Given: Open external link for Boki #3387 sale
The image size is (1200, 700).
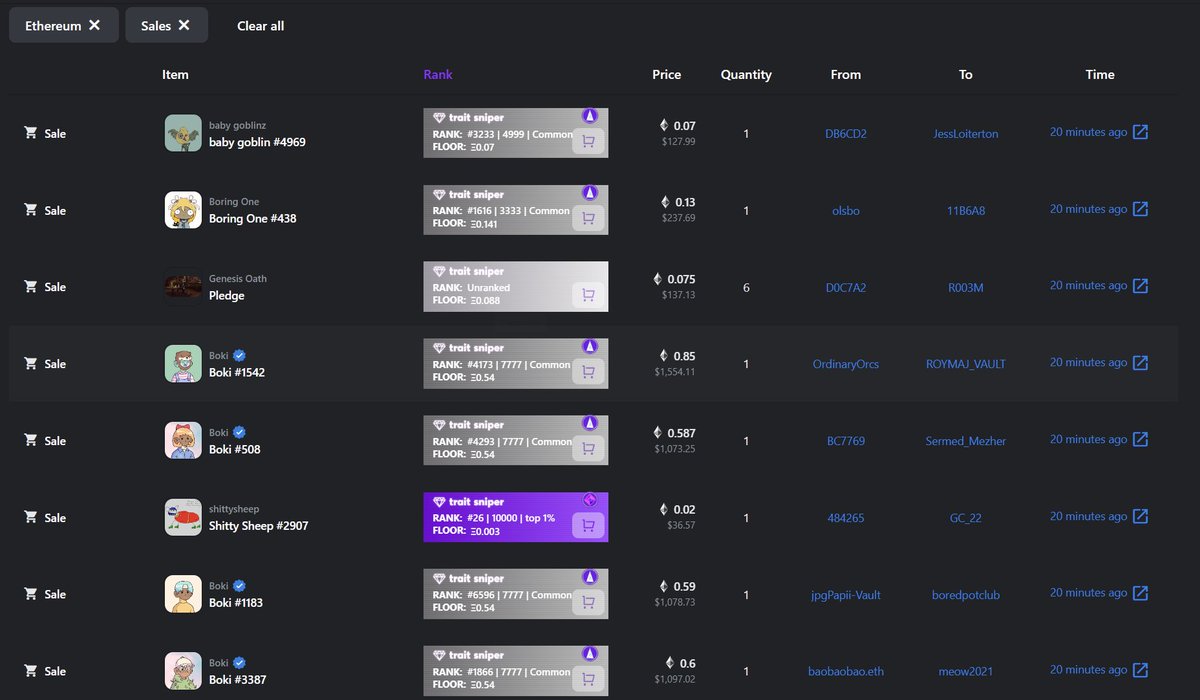Looking at the screenshot, I should 1140,670.
